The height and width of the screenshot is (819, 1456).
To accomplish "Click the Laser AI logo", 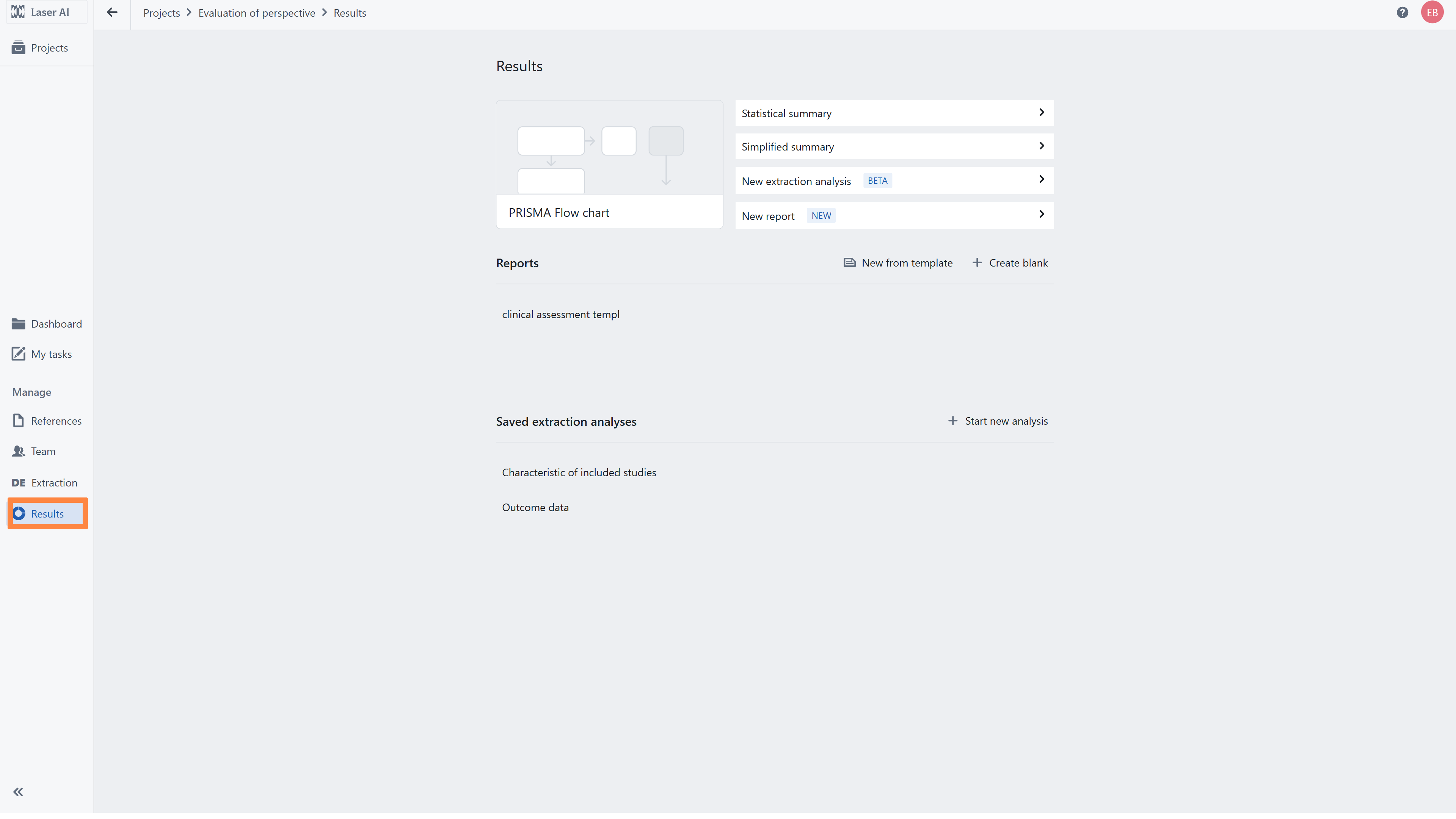I will coord(18,12).
